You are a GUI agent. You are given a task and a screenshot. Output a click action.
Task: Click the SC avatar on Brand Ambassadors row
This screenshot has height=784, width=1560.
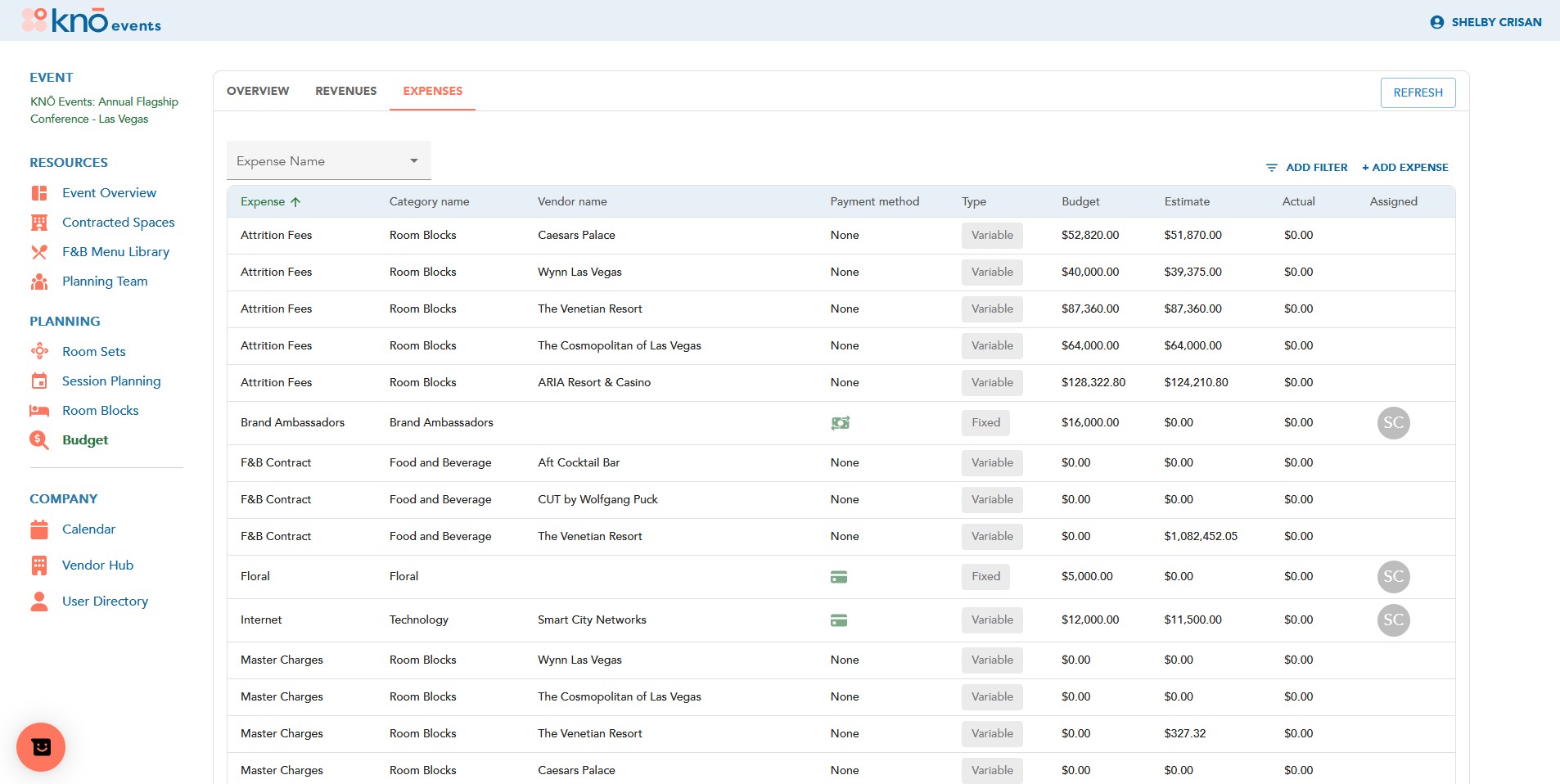point(1393,423)
